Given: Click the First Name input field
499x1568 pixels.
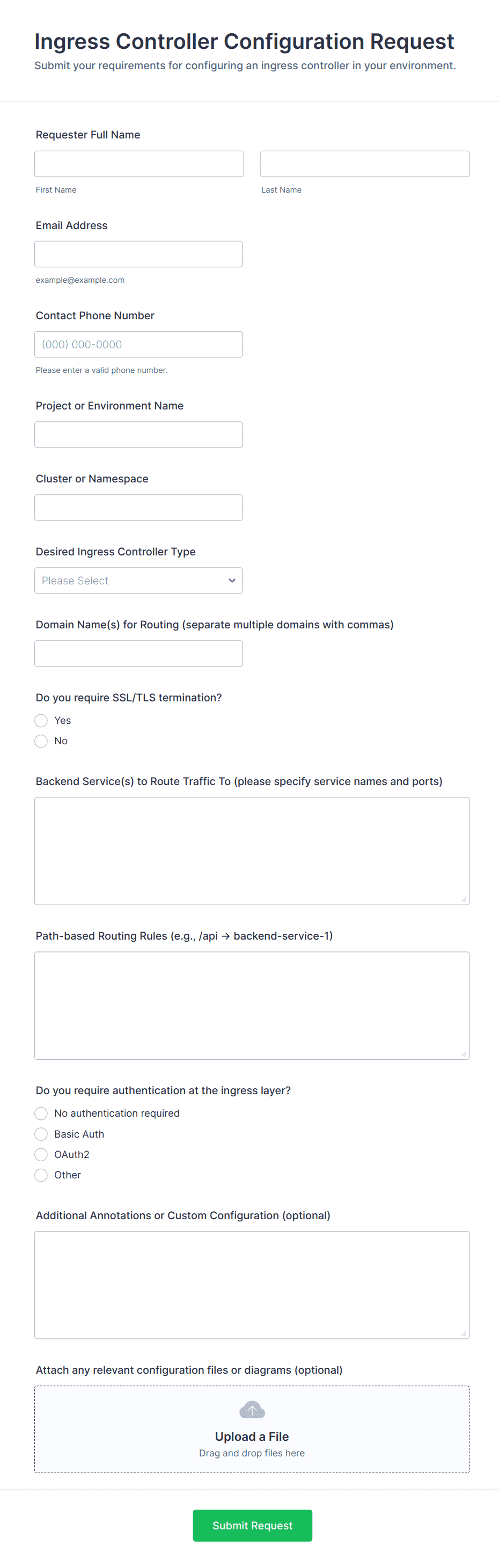Looking at the screenshot, I should click(x=139, y=164).
